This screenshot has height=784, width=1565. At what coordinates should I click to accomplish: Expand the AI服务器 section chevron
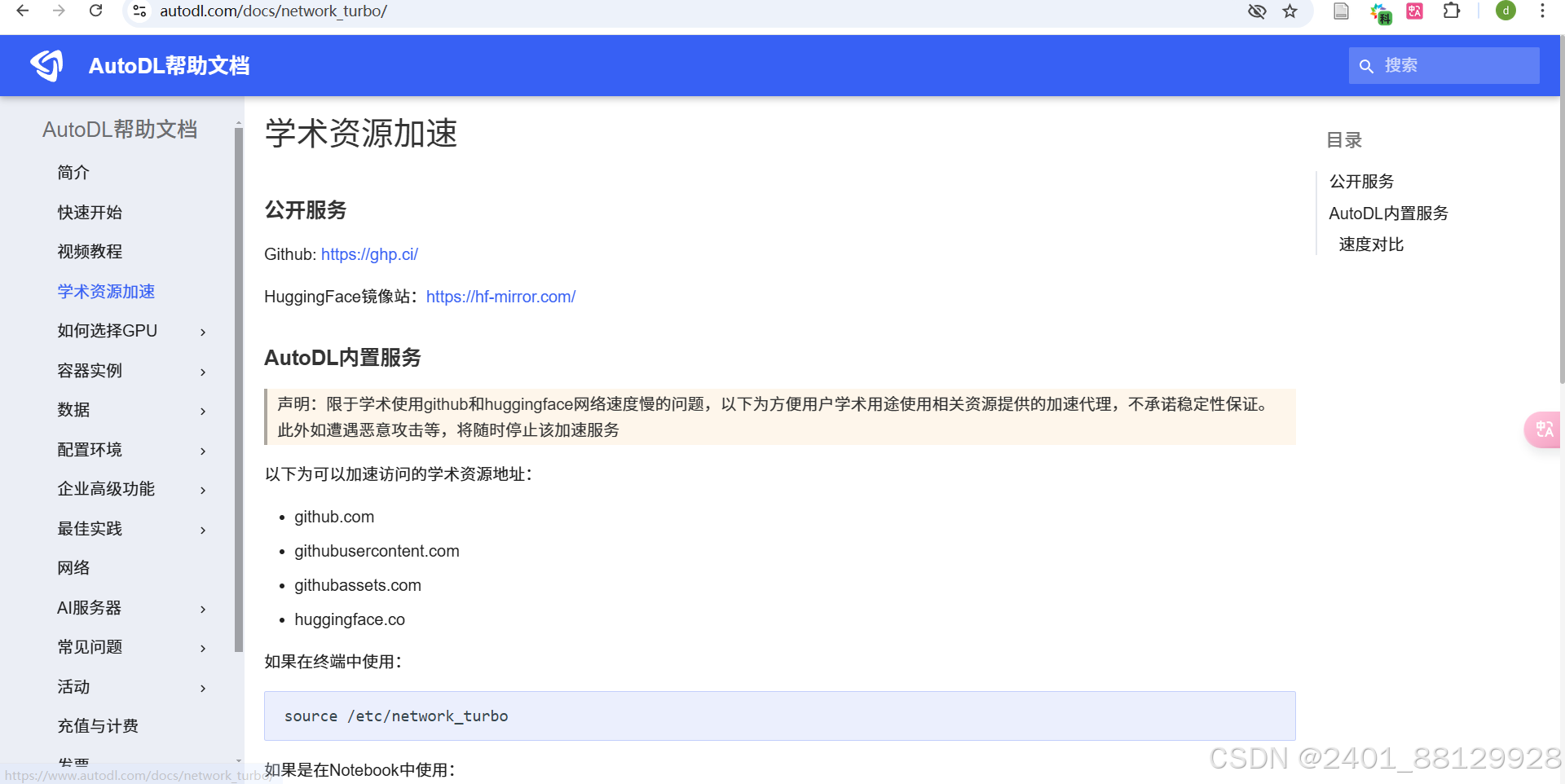[x=203, y=609]
